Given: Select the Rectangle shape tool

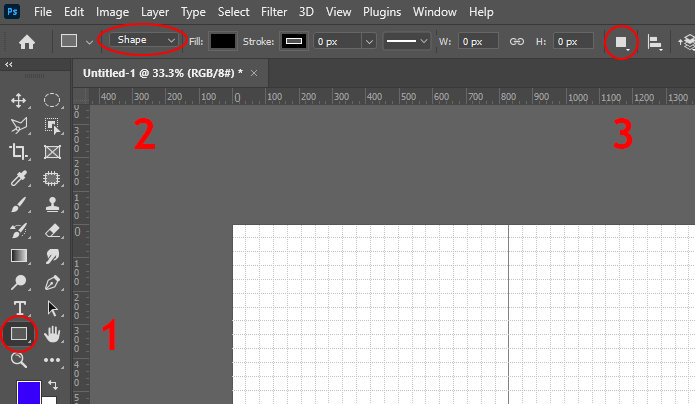Looking at the screenshot, I should pos(18,334).
